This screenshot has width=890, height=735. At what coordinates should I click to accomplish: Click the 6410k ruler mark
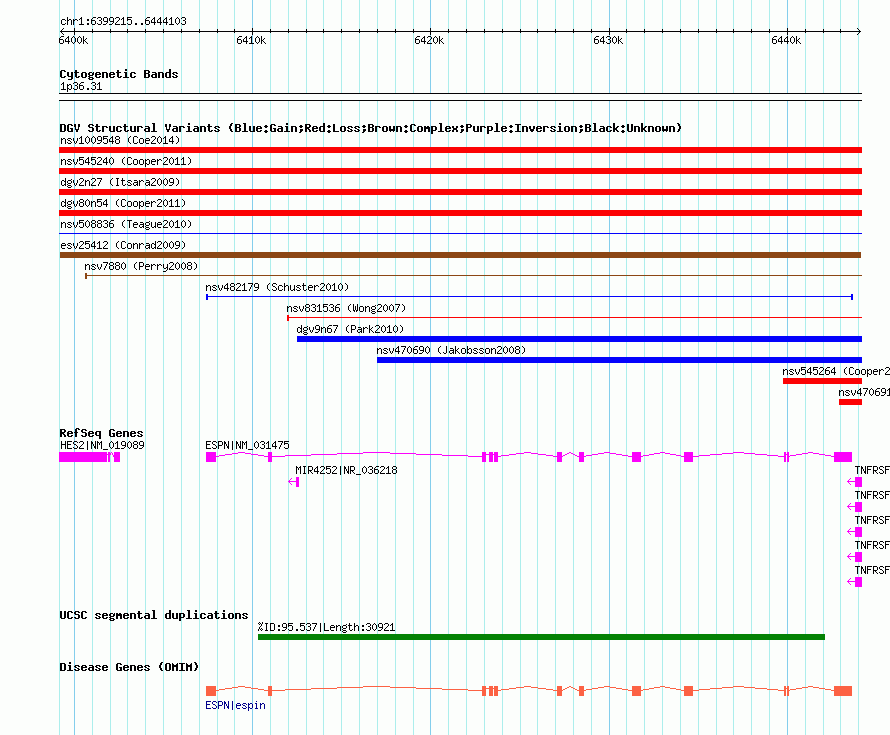251,40
